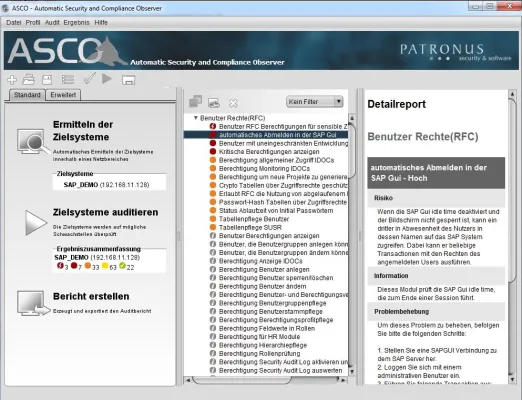Collapse the Benutzer Rechte(RFC) tree node
Screen dimensions: 522x400
pos(196,118)
